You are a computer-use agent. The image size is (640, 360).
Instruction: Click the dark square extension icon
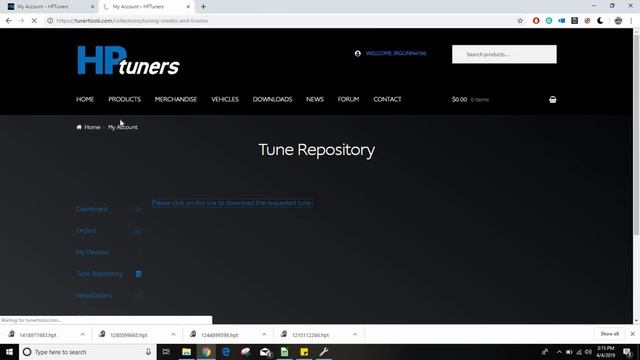click(574, 20)
